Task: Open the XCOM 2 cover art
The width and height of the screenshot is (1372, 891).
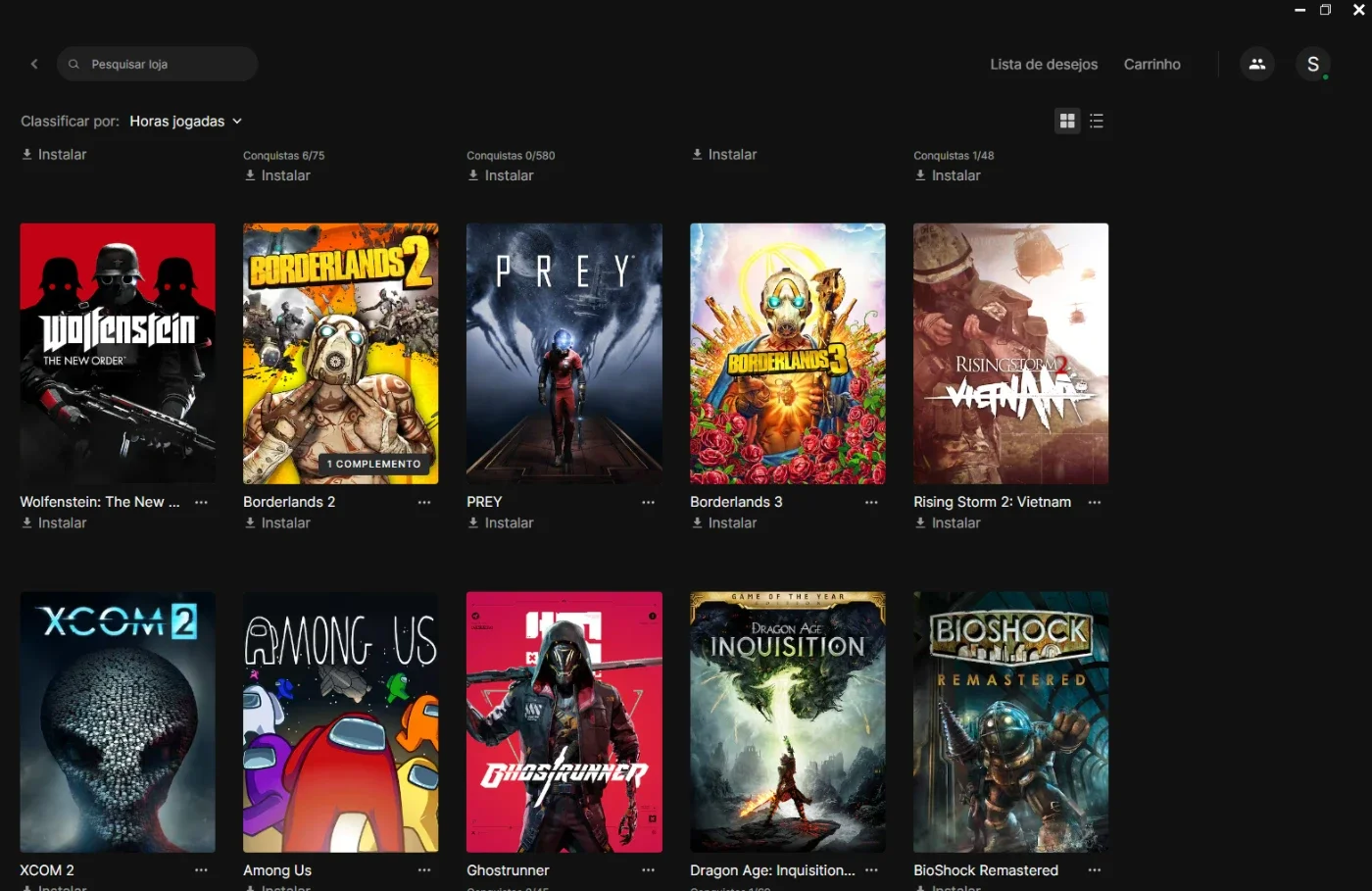Action: pyautogui.click(x=118, y=722)
